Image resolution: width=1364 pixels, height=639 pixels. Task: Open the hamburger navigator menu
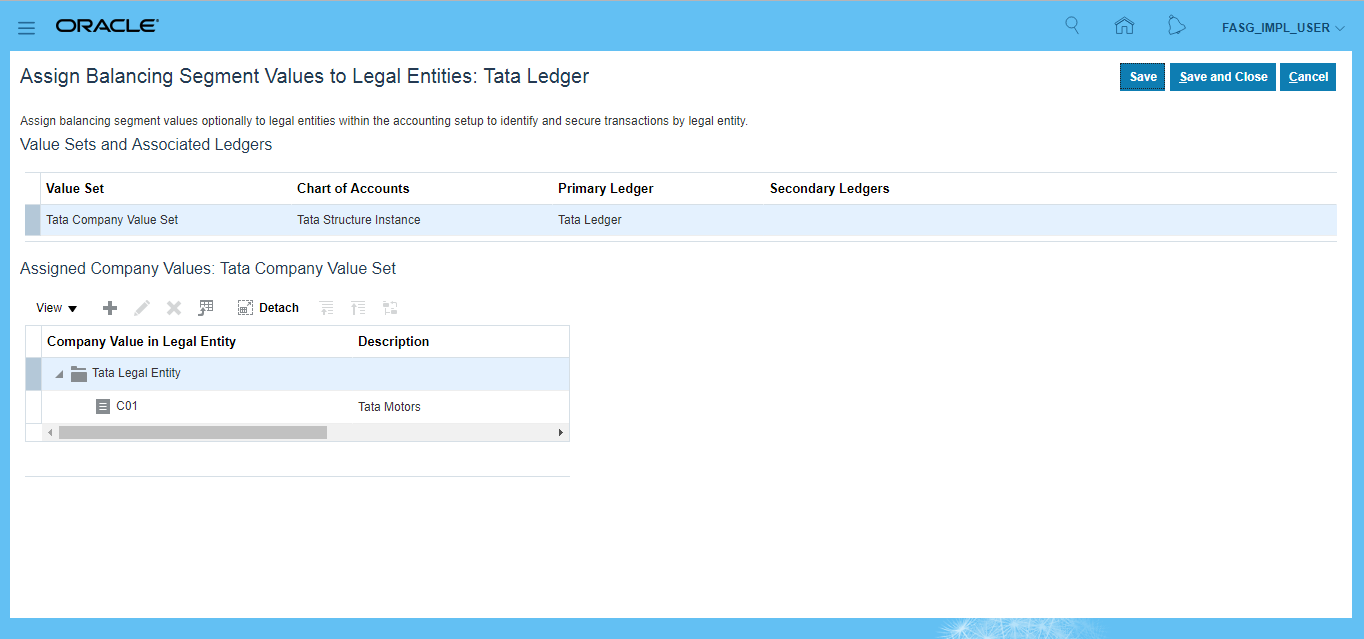[x=27, y=27]
